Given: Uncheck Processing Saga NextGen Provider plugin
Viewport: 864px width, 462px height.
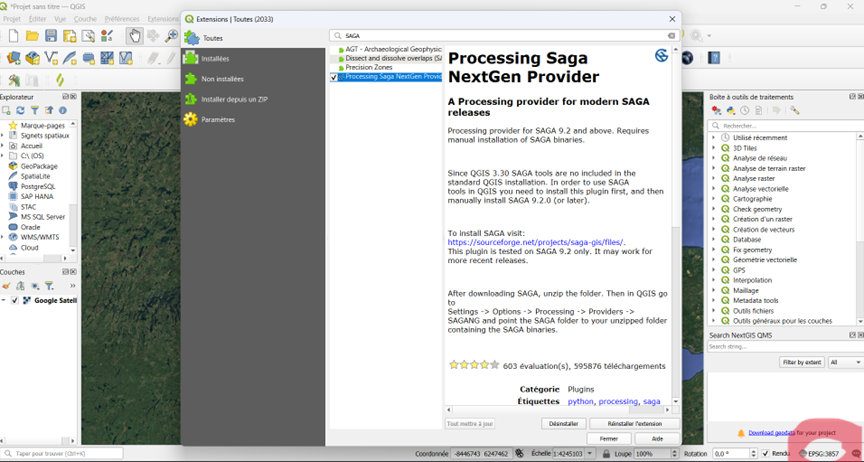Looking at the screenshot, I should click(x=334, y=77).
